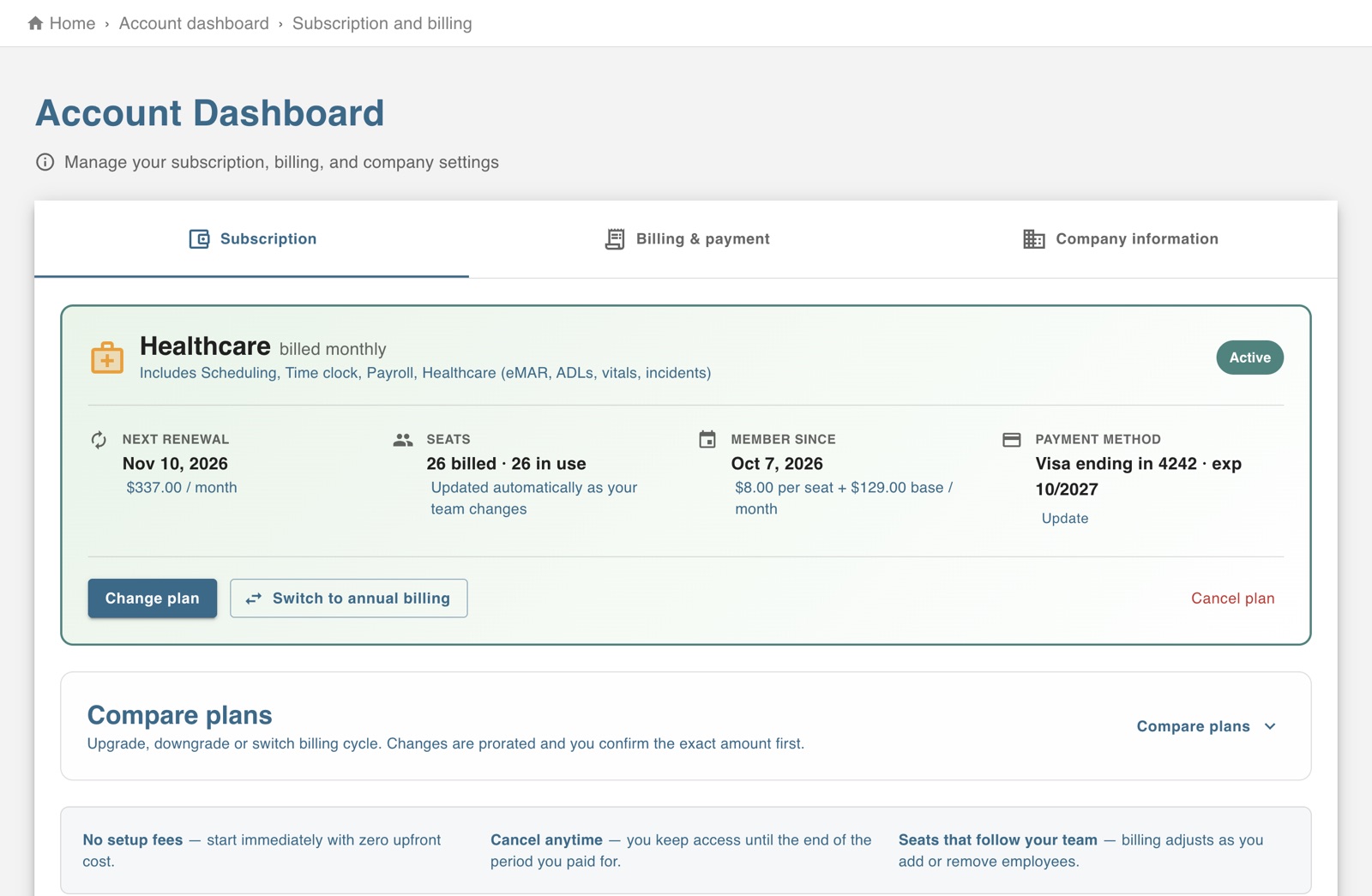This screenshot has width=1372, height=896.
Task: Click the Member Since calendar icon
Action: tap(707, 440)
